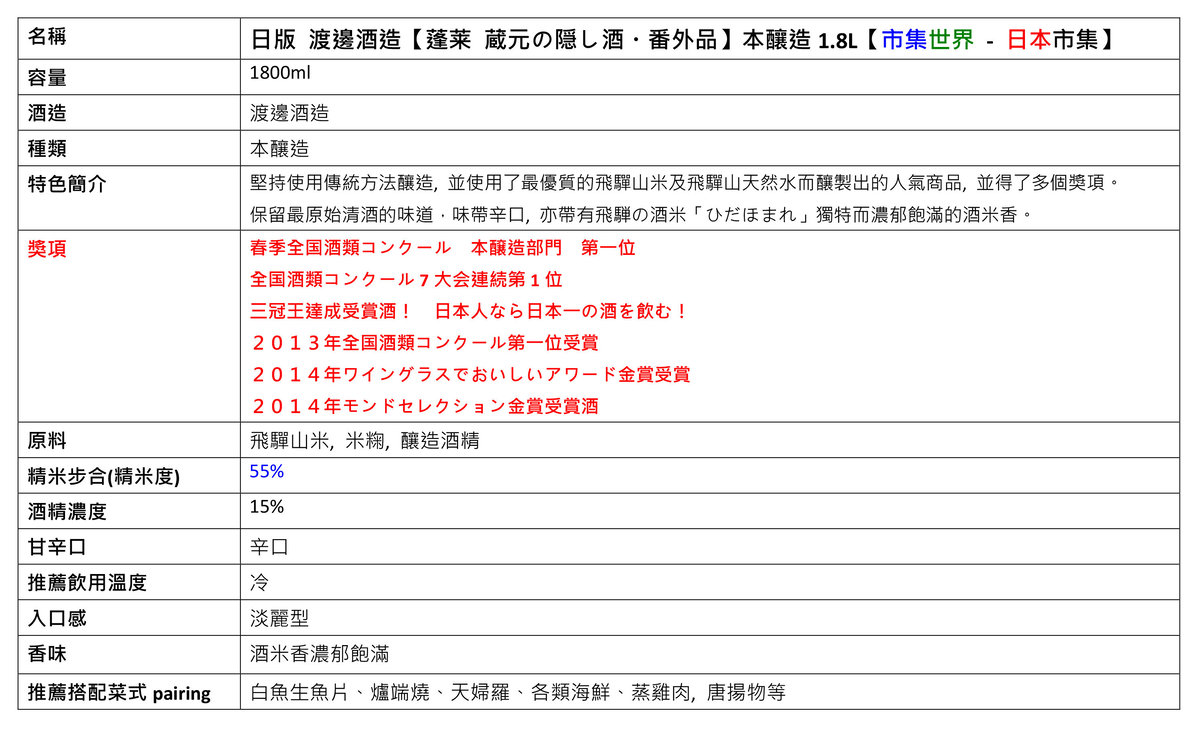Click the award line ２０１４年ワイングラスでおいしいアワード
Viewport: 1200px width, 731px height.
click(470, 375)
